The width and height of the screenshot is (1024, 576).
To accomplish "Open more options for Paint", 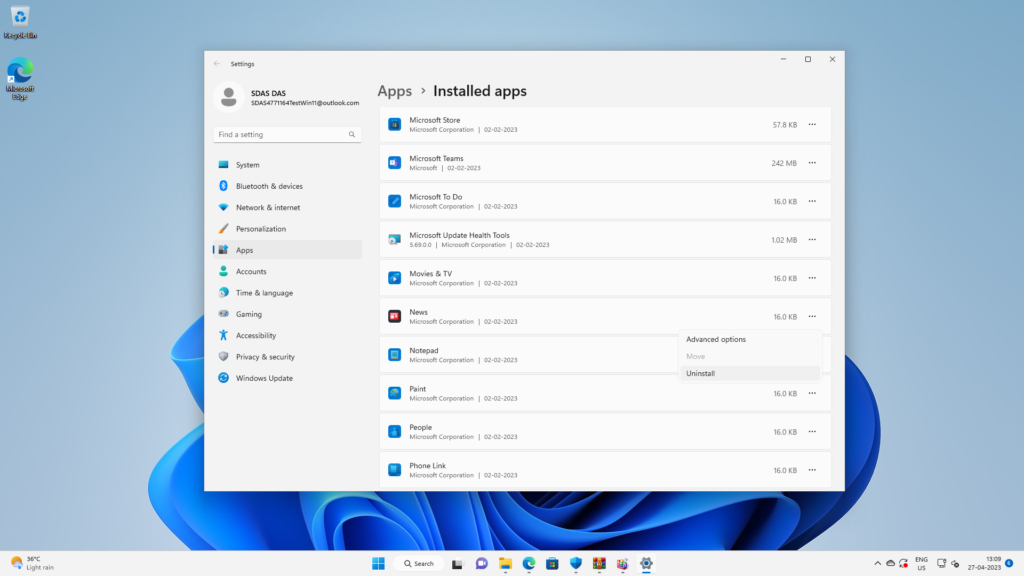I will point(812,393).
